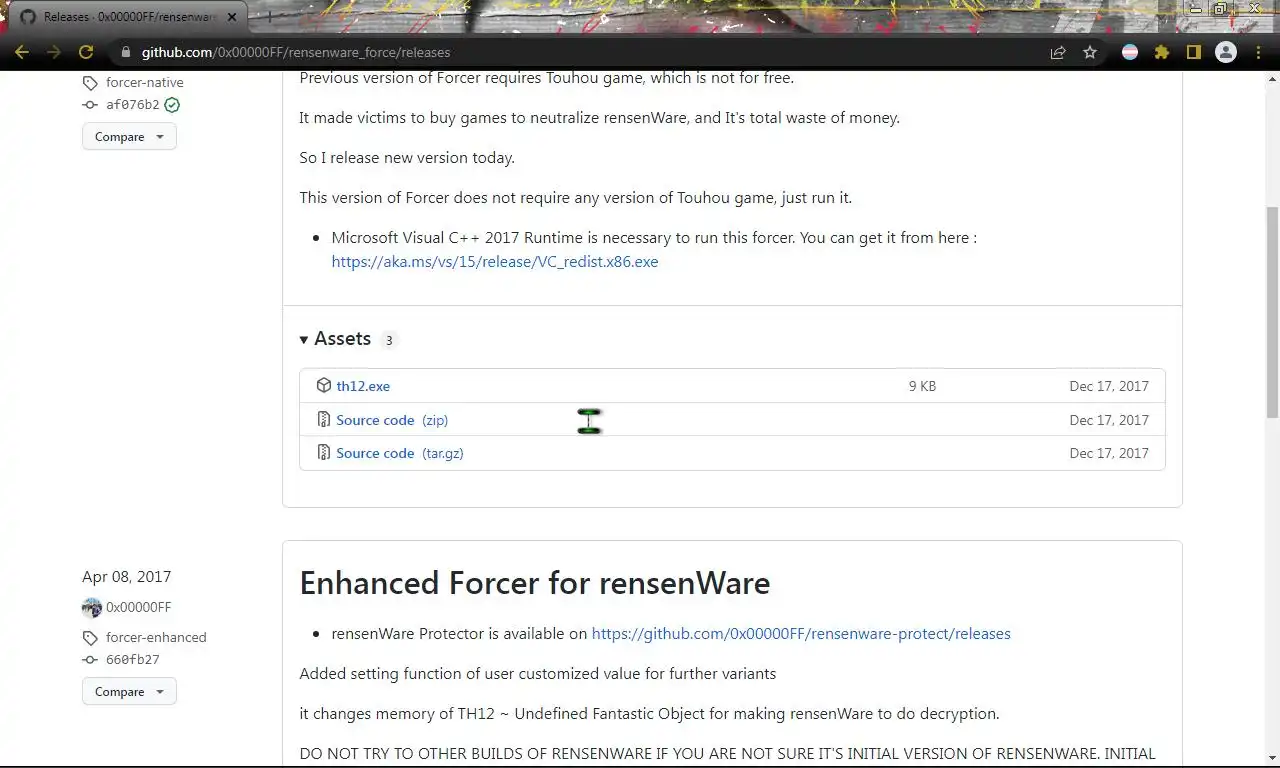
Task: Bookmark page with star icon
Action: tap(1090, 52)
